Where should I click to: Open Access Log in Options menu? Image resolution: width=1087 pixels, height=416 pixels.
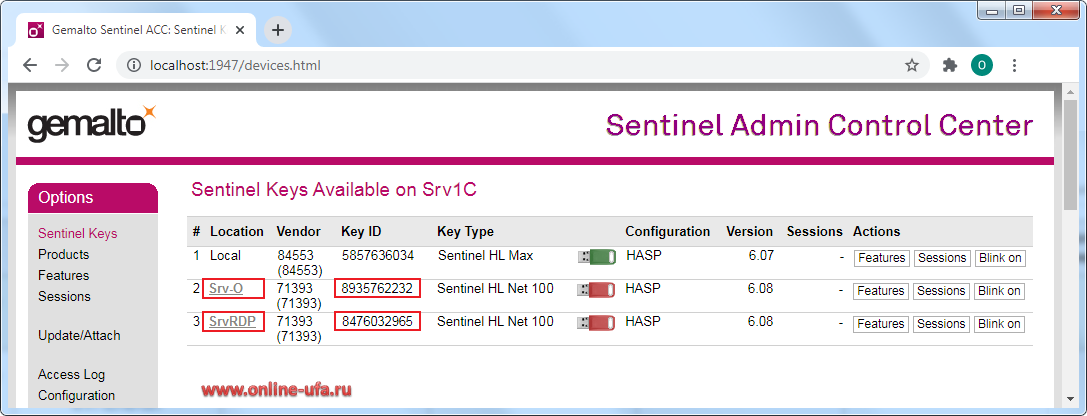coord(71,375)
